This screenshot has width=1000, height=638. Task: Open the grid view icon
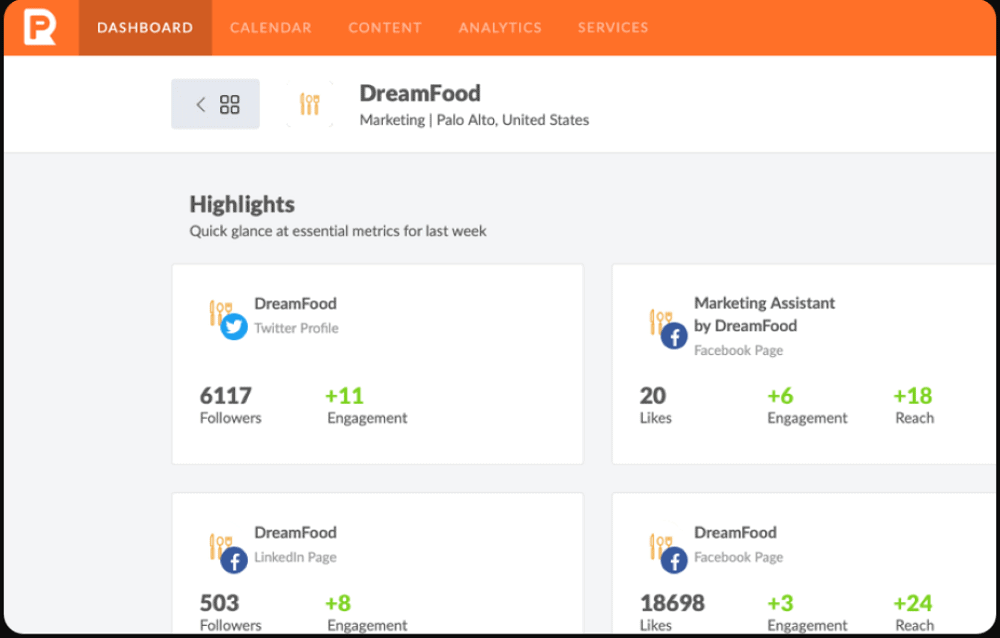pos(230,105)
